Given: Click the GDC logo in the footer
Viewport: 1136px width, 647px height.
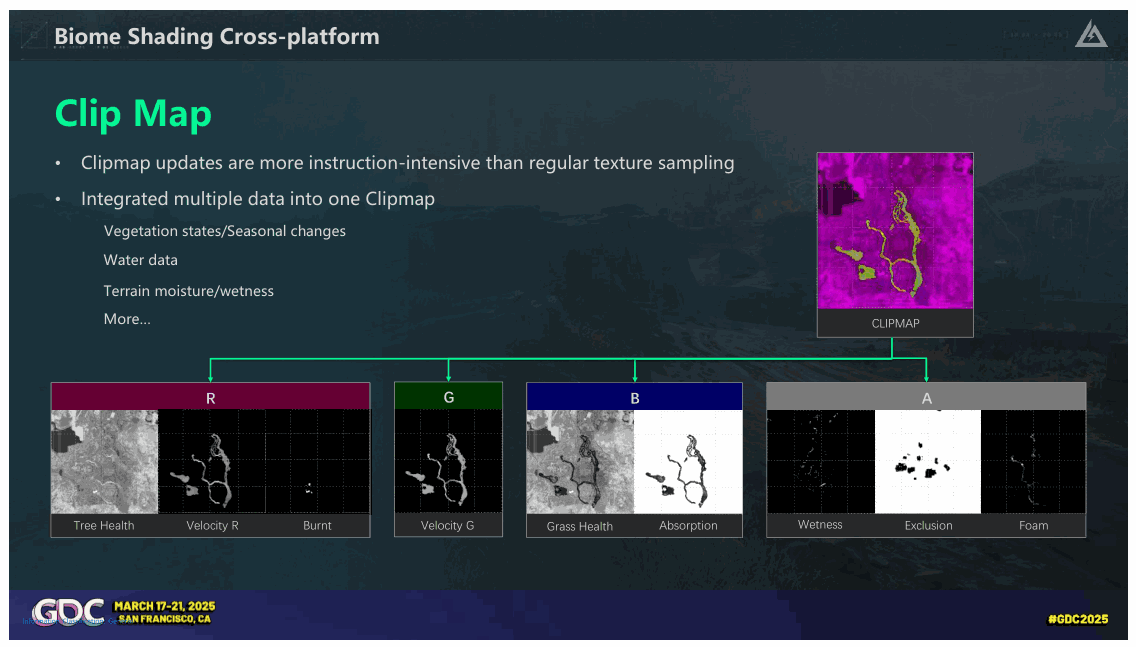Looking at the screenshot, I should pyautogui.click(x=68, y=612).
